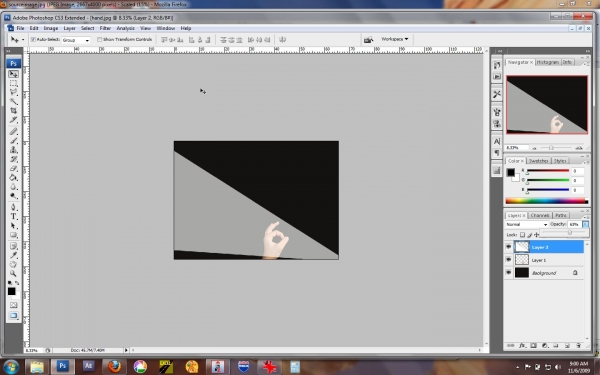The image size is (600, 375).
Task: Switch to the Channels tab
Action: tap(540, 215)
